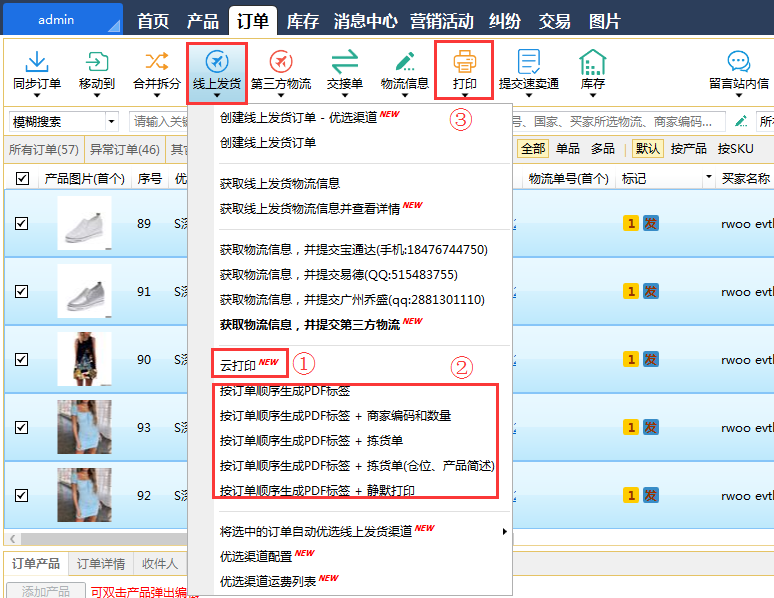The image size is (774, 598).
Task: Select the 单品 filter toggle
Action: [x=568, y=149]
